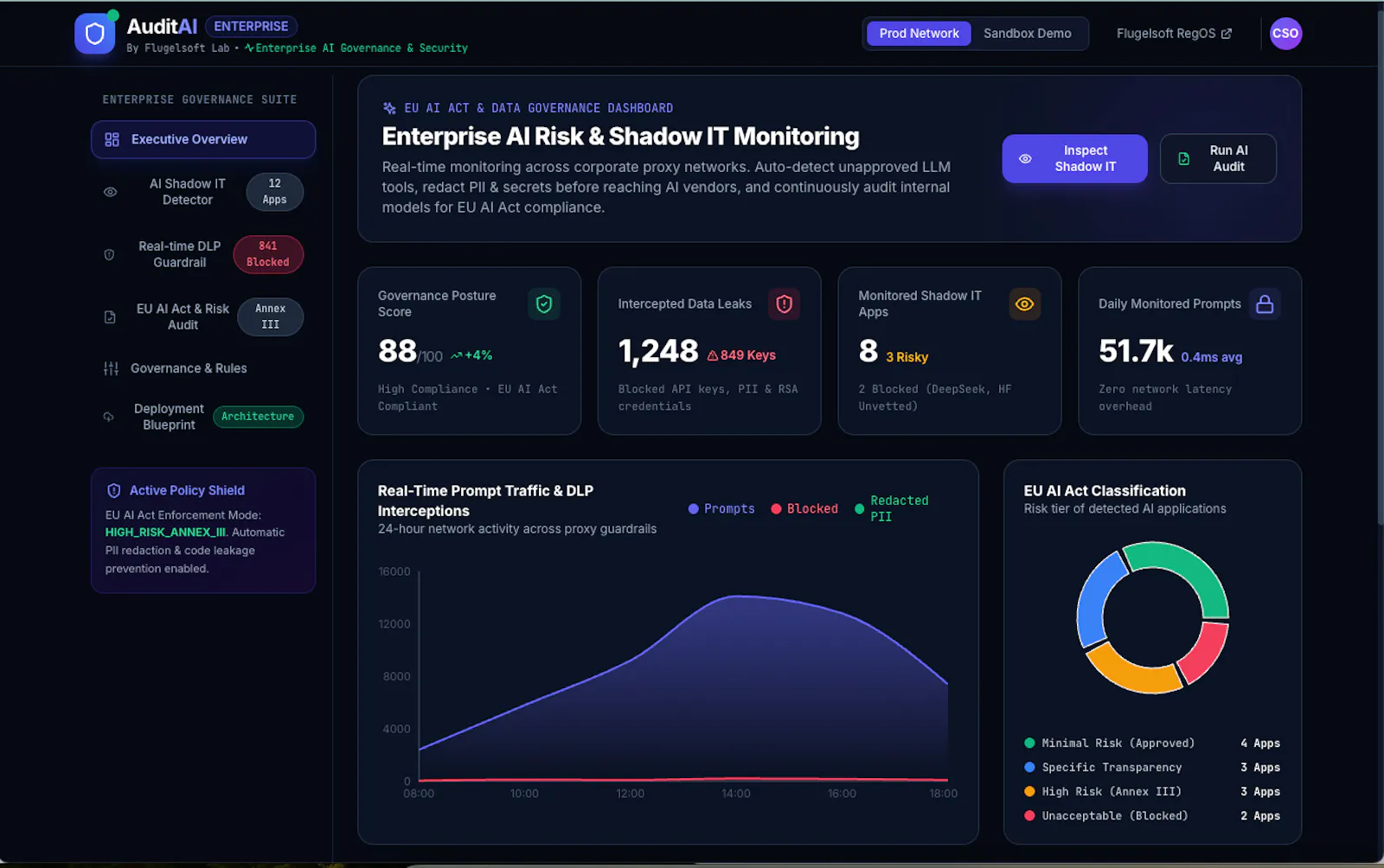Click the Executive Overview grid icon
Screen dimensions: 1384x868
(112, 139)
